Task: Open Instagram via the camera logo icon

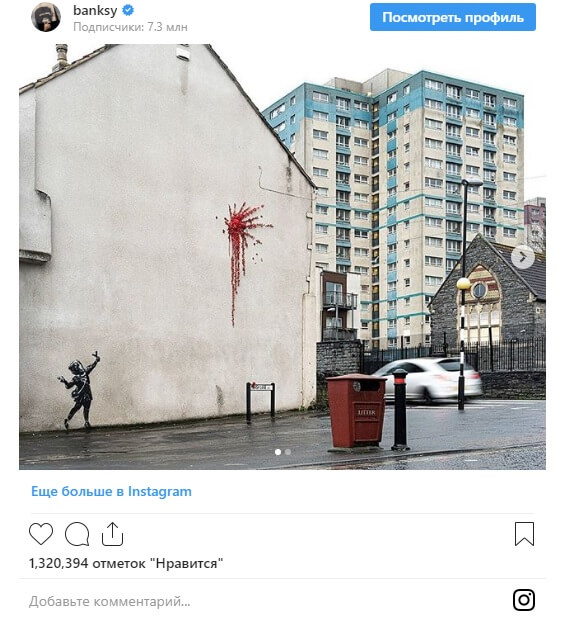Action: [x=524, y=599]
